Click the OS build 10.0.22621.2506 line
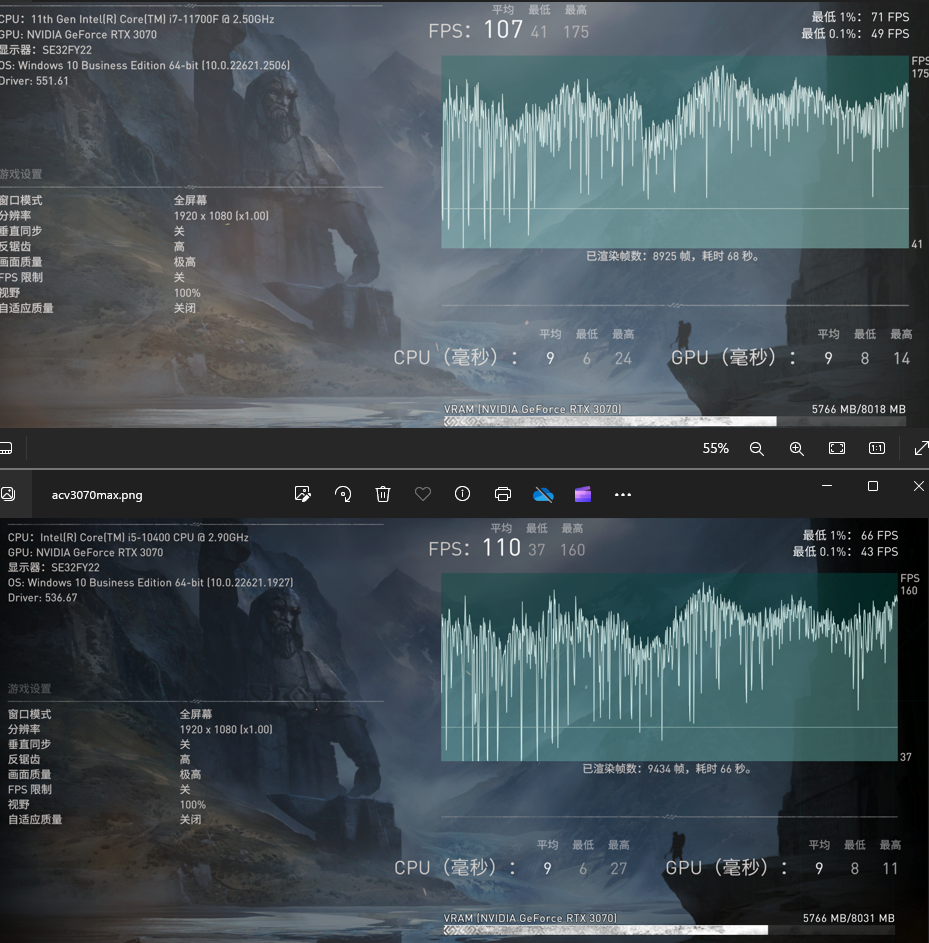The image size is (929, 943). pos(145,66)
